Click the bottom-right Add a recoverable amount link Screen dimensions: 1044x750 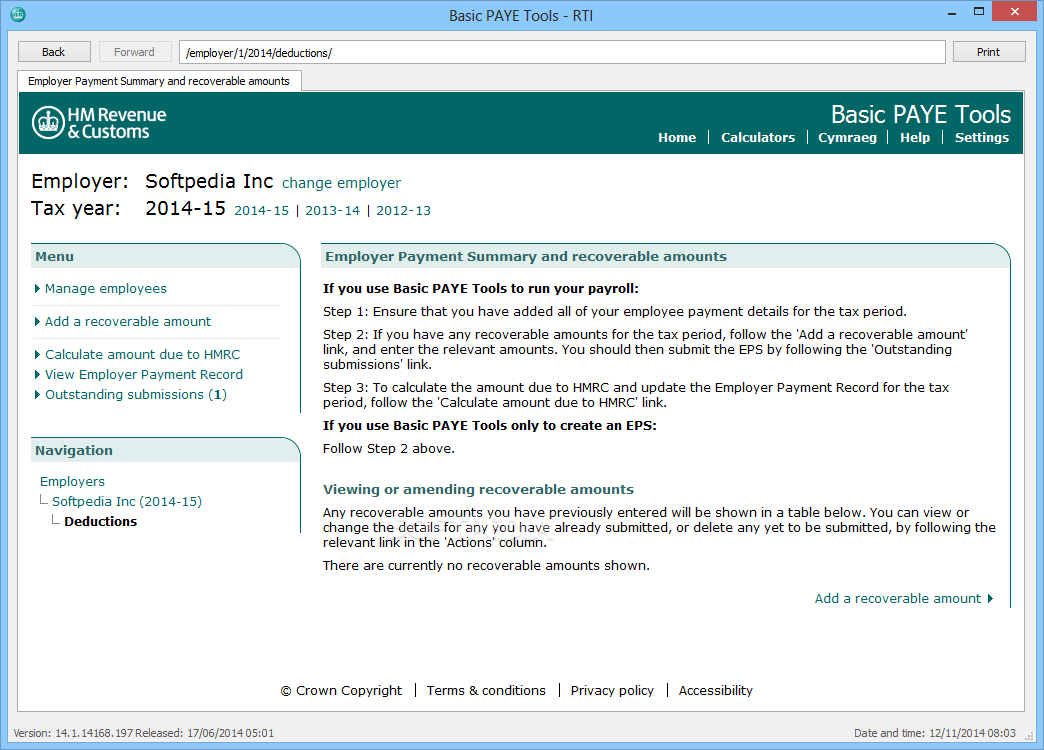[898, 598]
